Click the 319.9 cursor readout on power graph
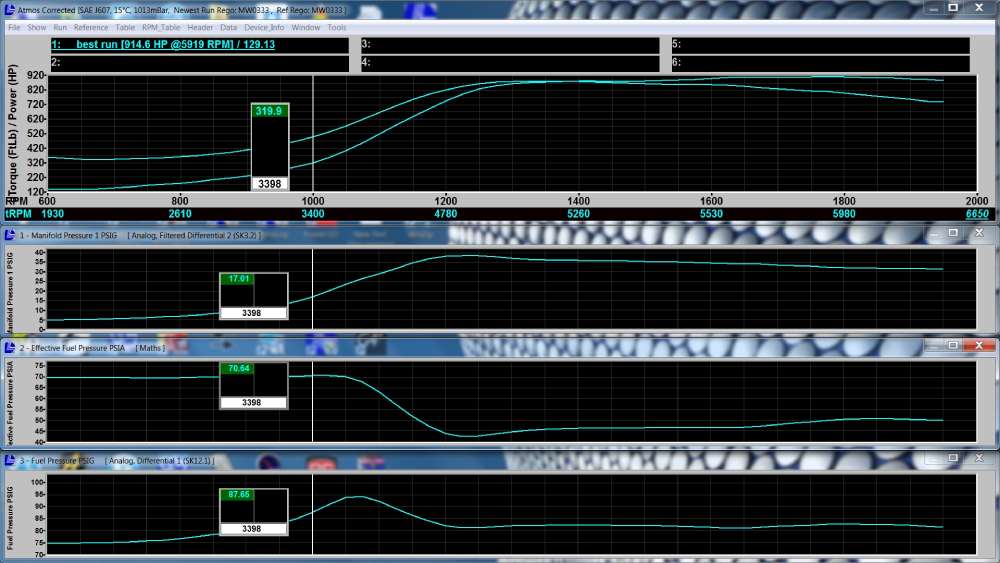Image resolution: width=1000 pixels, height=563 pixels. point(269,111)
